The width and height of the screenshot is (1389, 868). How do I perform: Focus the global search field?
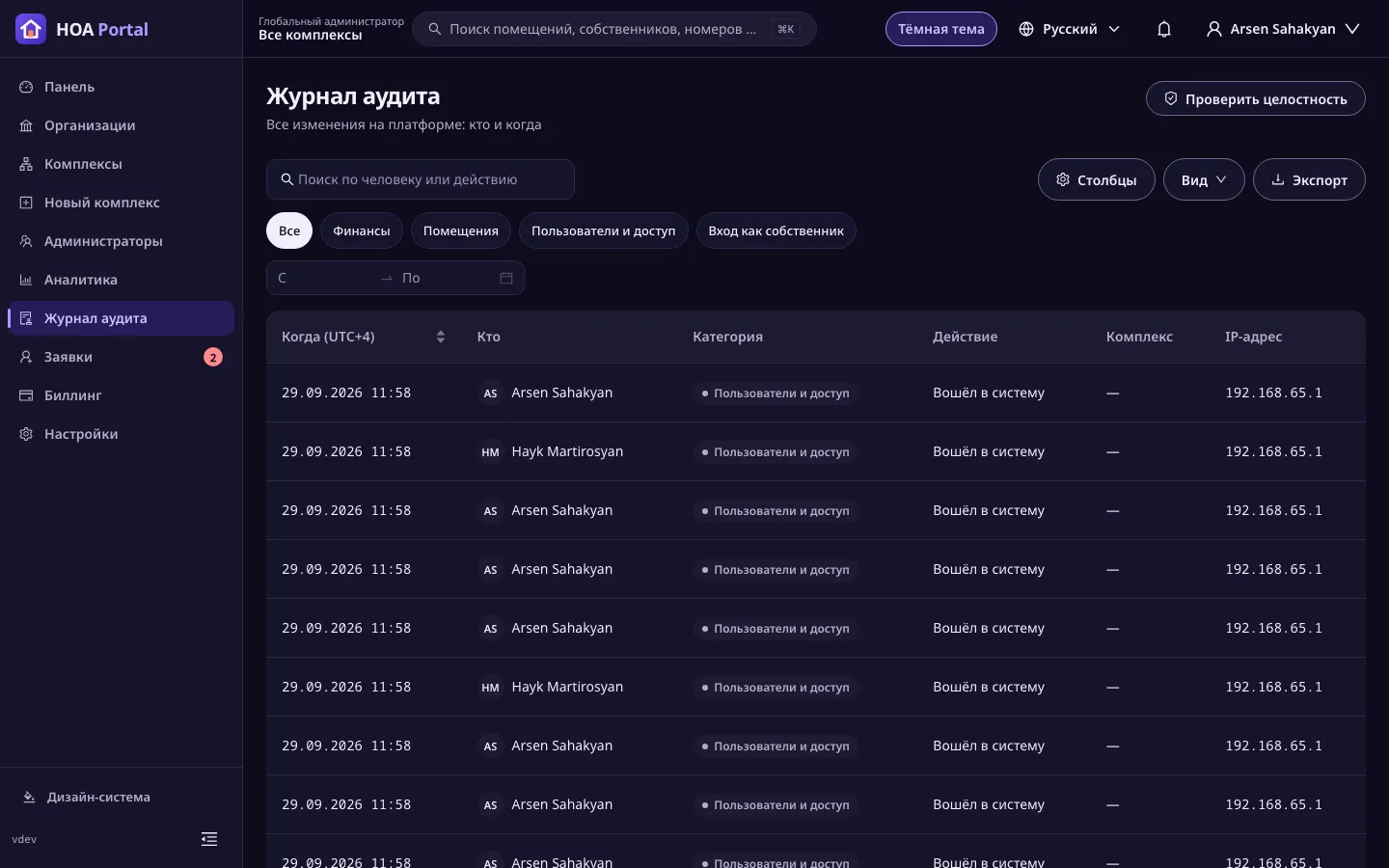[614, 29]
